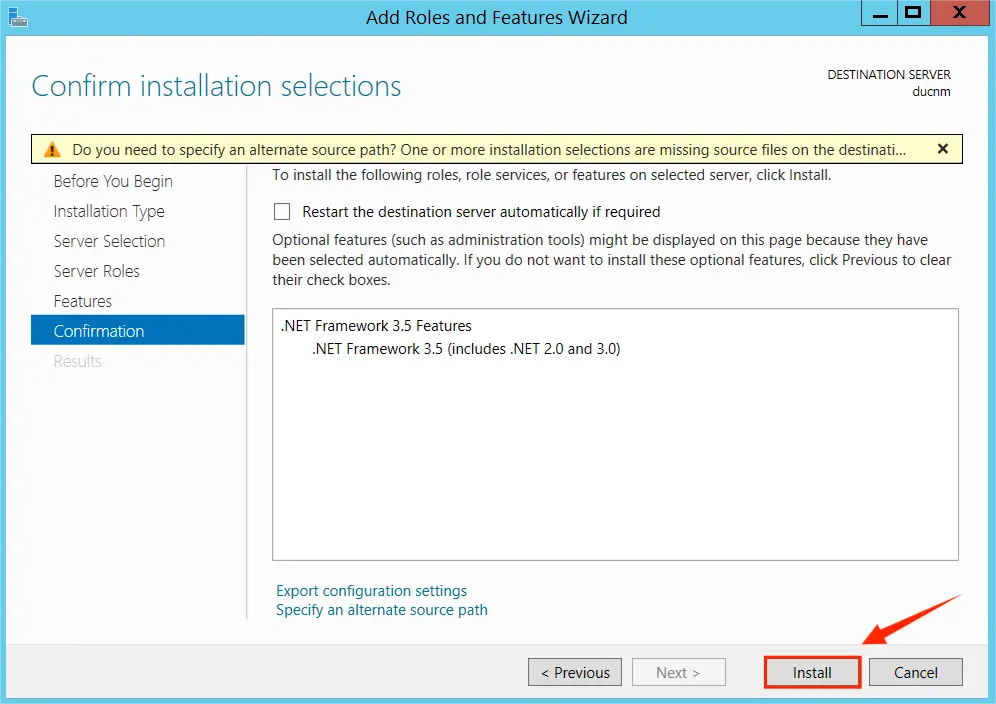Screen dimensions: 996x704
Task: Select the Server Selection step
Action: coord(110,241)
